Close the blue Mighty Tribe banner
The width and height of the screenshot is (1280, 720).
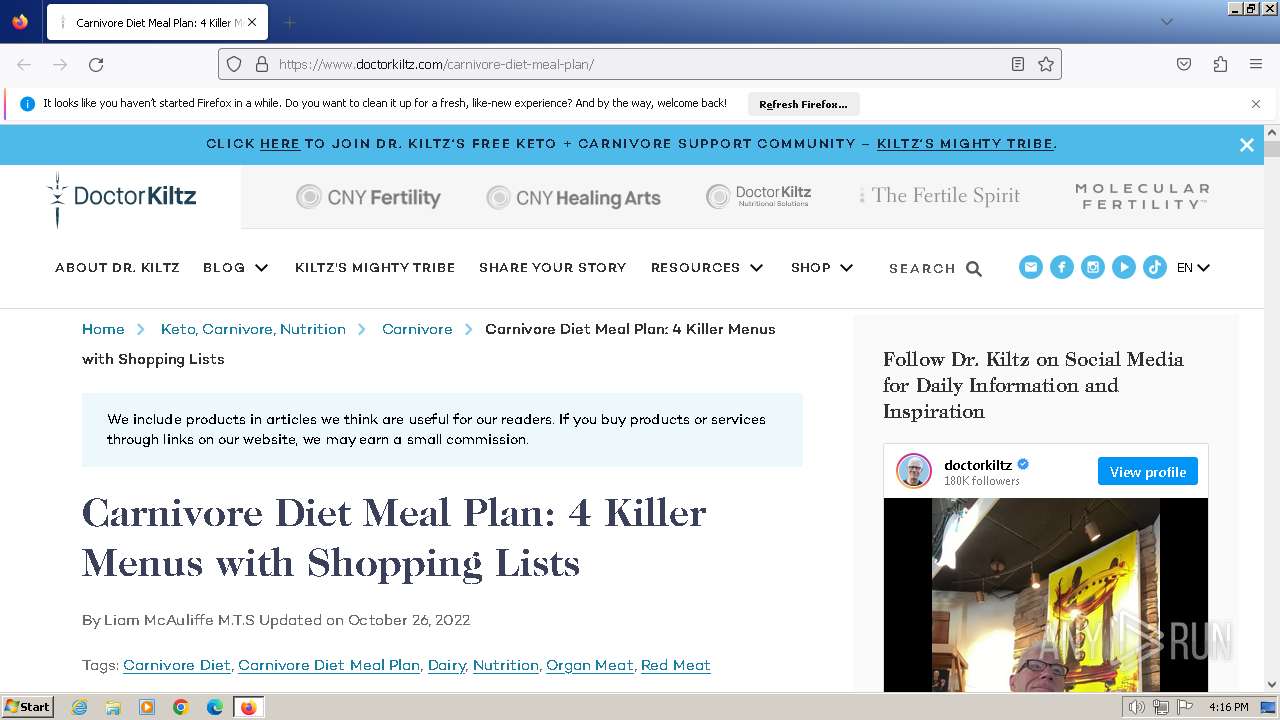1247,145
